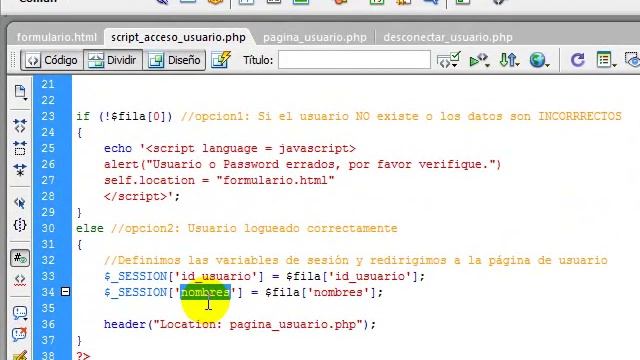Viewport: 640px width, 360px height.
Task: Click comment //opcion2: Usuario logueado correctamente
Action: [254, 228]
